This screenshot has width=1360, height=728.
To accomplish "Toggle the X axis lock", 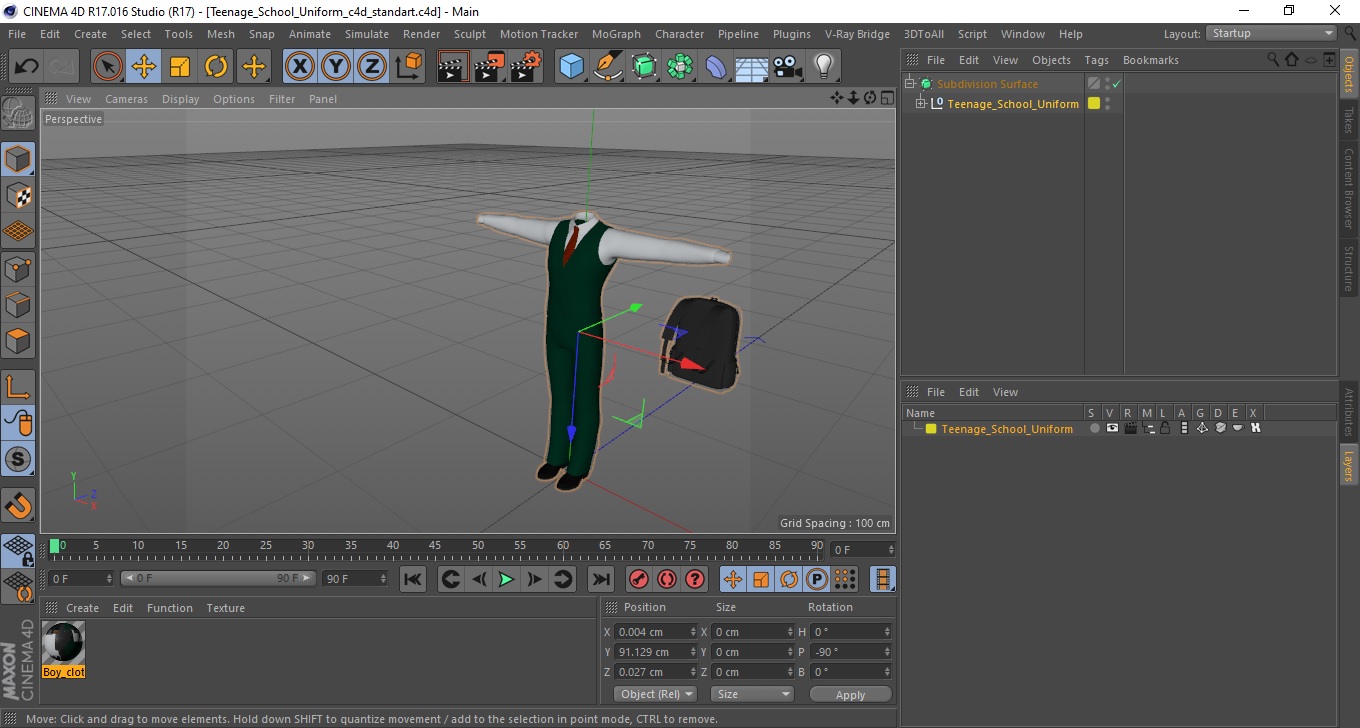I will click(300, 67).
